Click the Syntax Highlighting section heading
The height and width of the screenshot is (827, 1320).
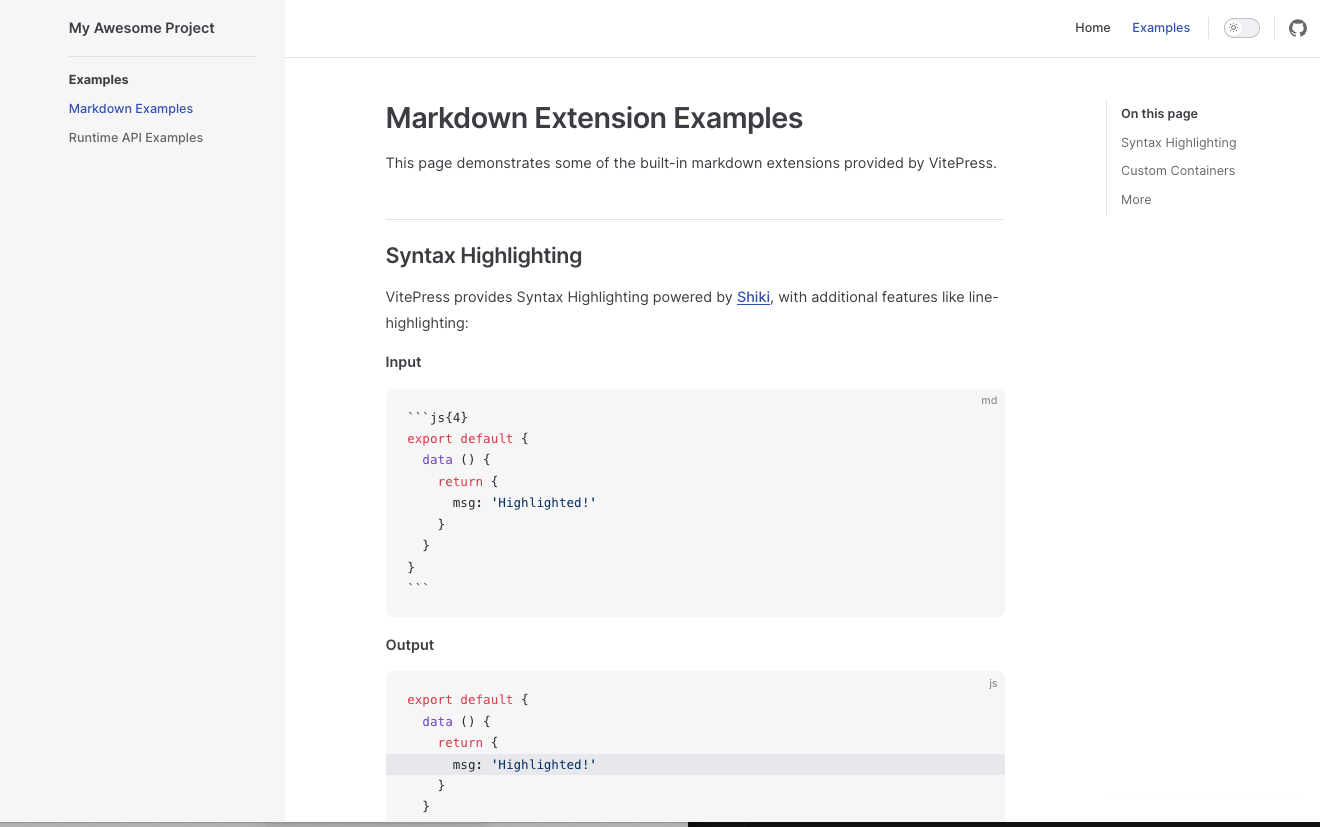pos(483,256)
